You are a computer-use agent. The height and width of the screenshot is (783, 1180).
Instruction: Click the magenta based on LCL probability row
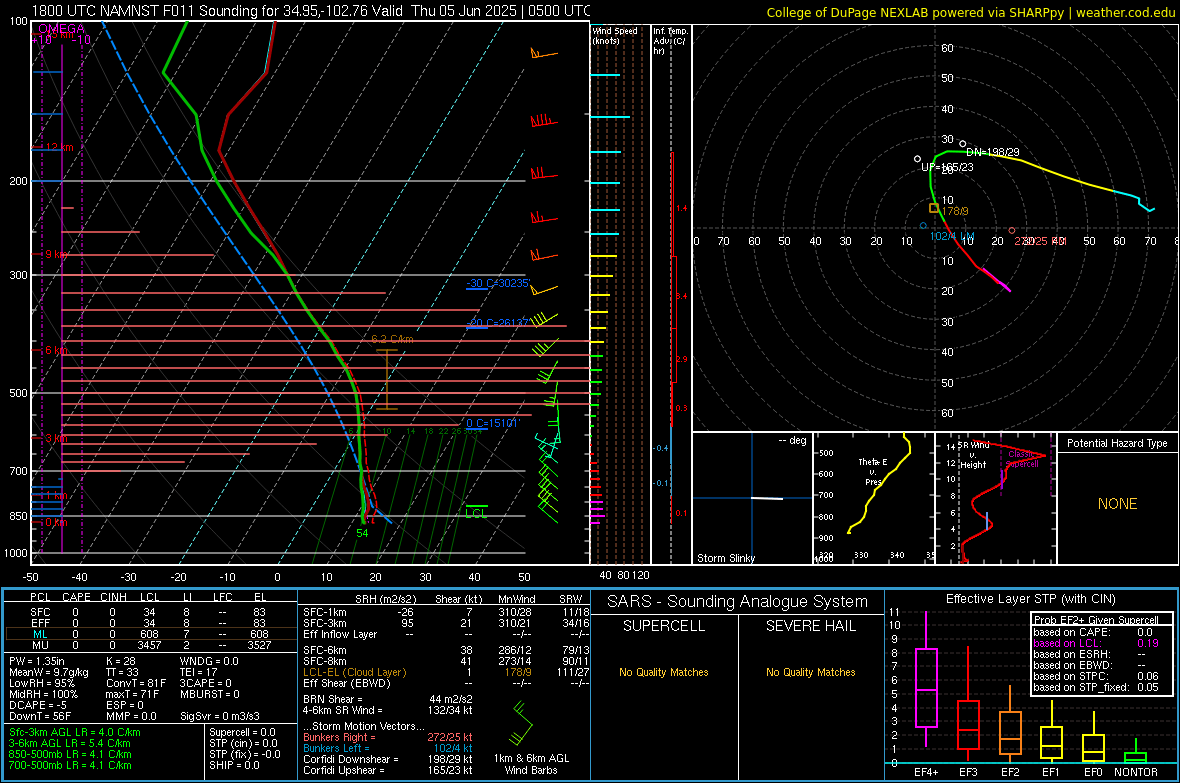[1096, 643]
